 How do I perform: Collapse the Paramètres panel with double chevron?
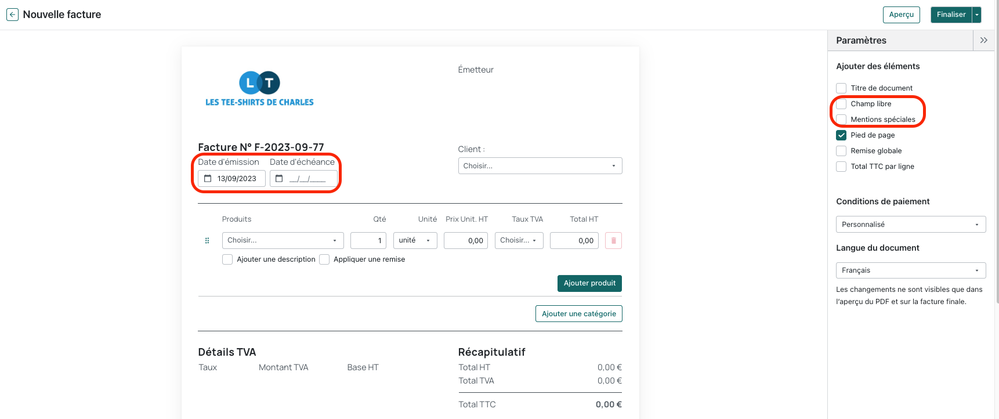point(984,41)
